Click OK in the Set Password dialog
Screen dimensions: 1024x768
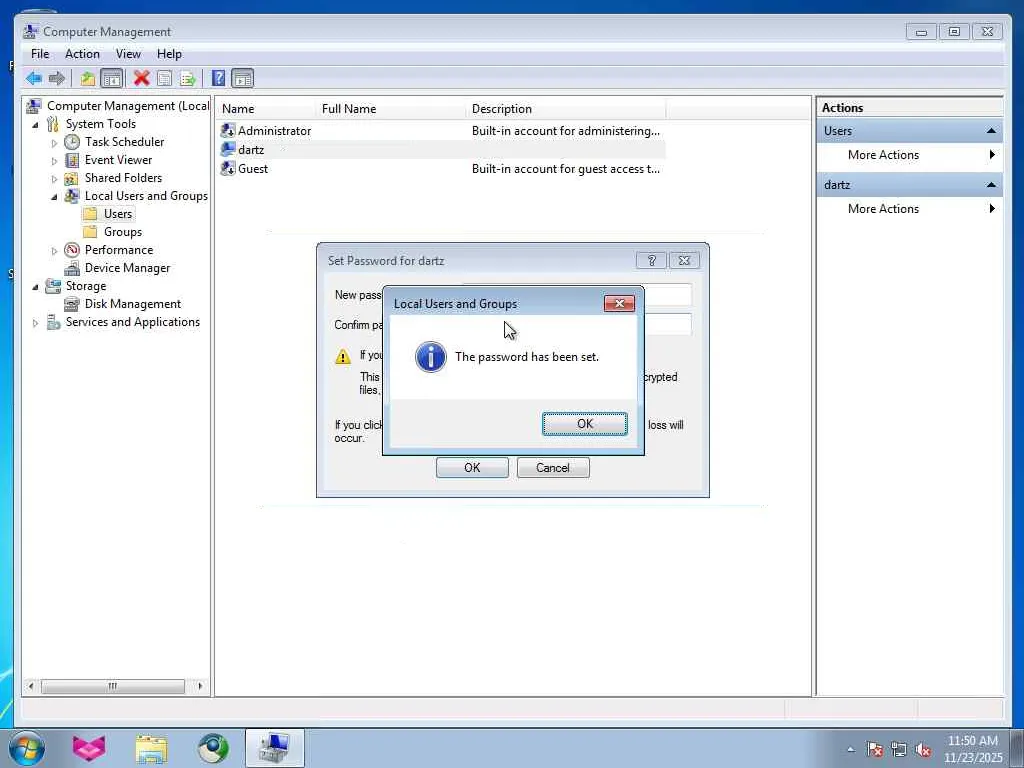click(x=472, y=468)
